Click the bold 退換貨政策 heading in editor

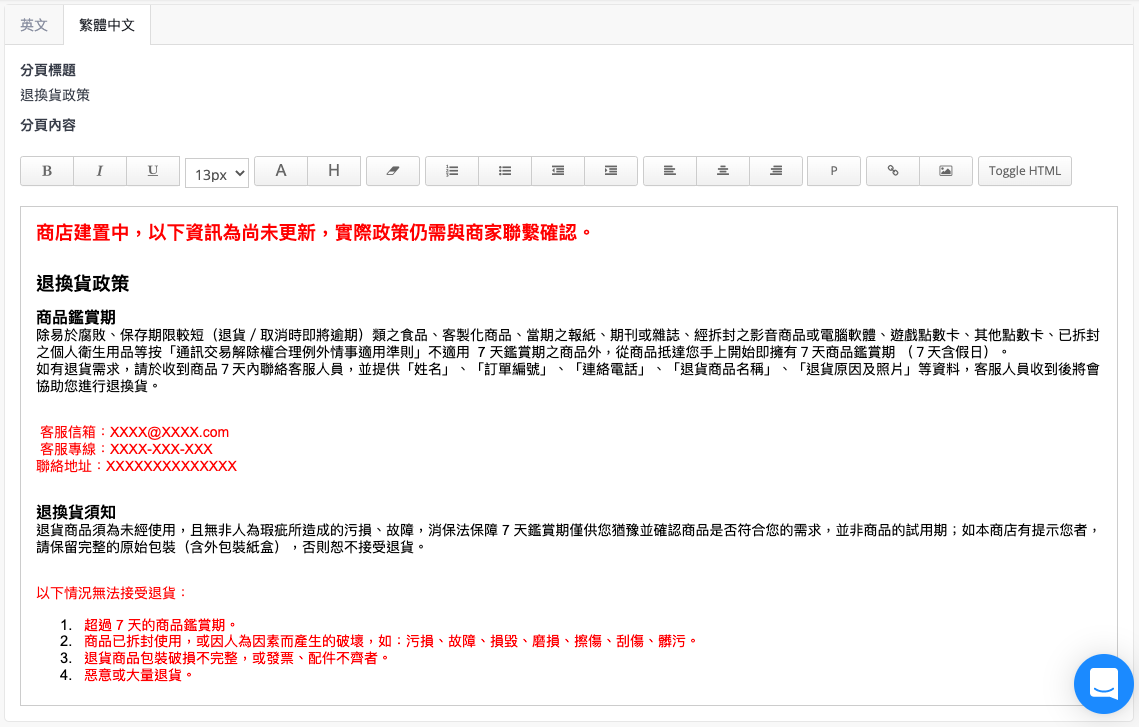[x=83, y=283]
